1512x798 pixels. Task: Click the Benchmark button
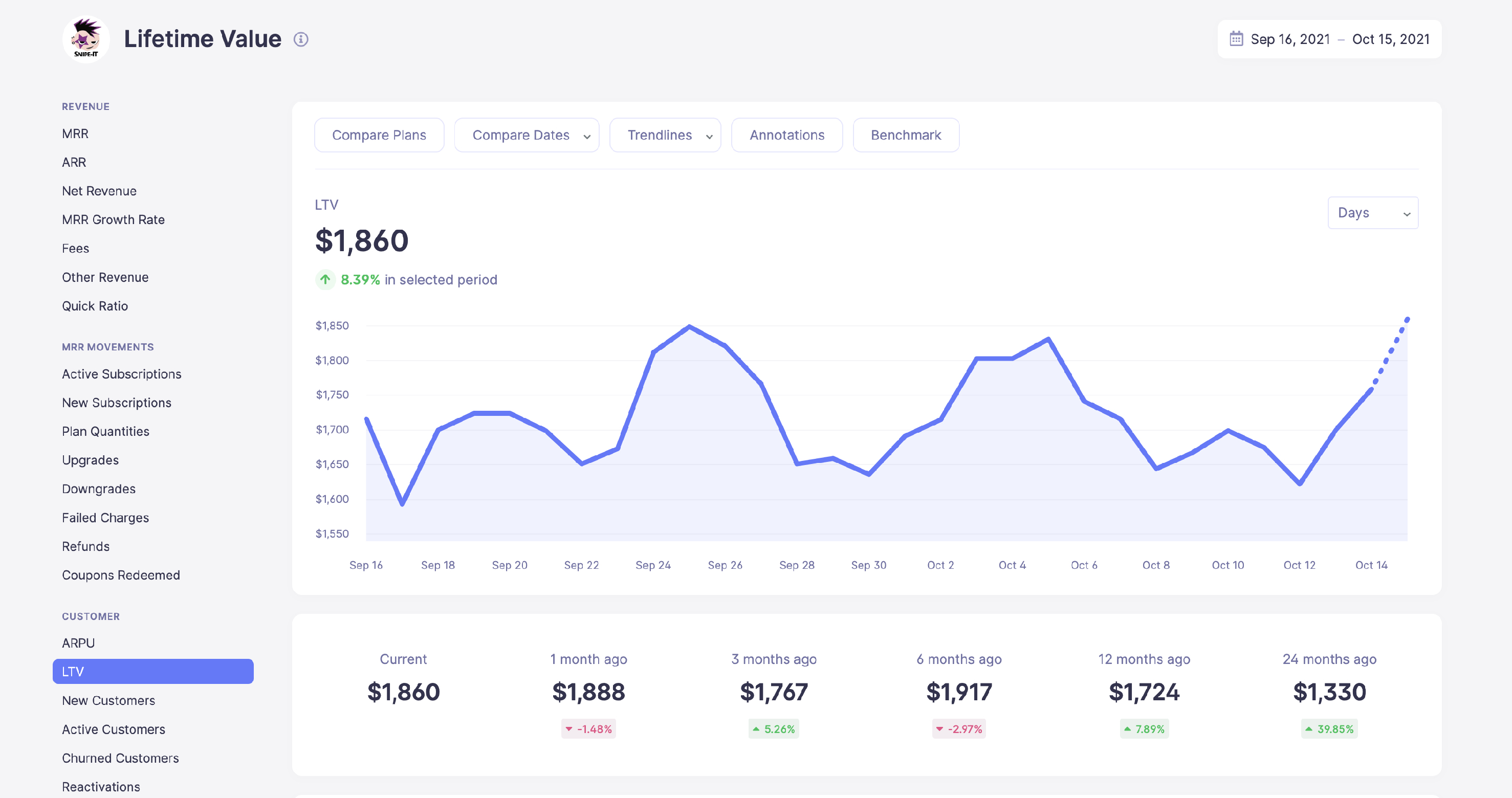tap(906, 135)
